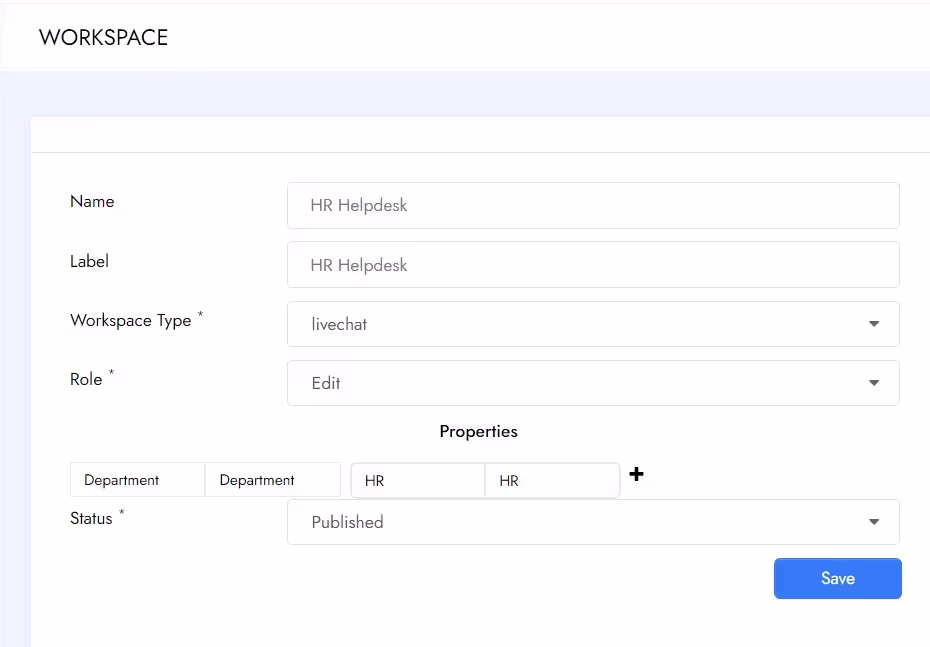The width and height of the screenshot is (930, 647).
Task: Expand the Role dropdown showing Edit
Action: click(x=593, y=383)
